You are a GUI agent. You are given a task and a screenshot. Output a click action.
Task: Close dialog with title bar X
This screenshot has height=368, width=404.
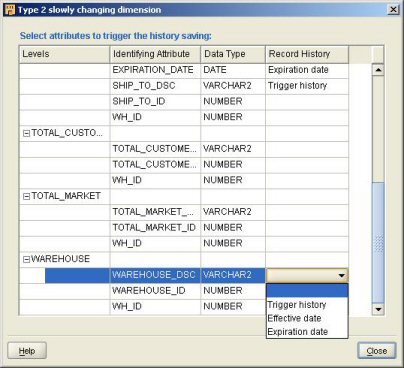tap(393, 9)
